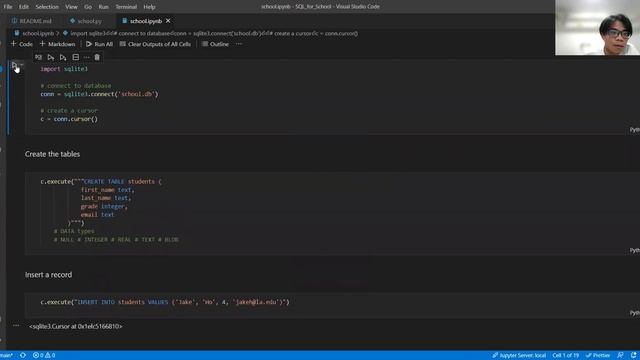640x360 pixels.
Task: Open the Edit menu
Action: 24,7
